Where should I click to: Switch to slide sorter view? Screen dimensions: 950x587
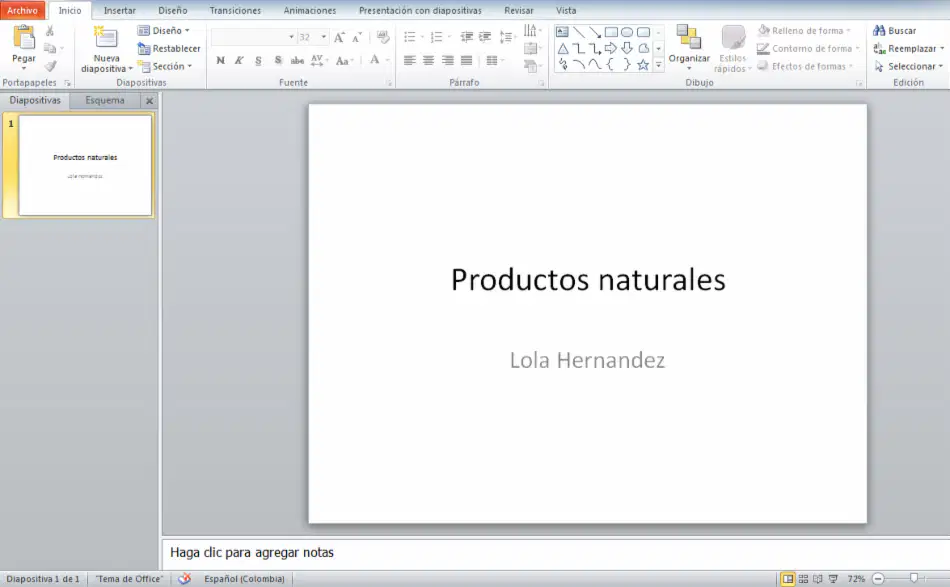tap(803, 579)
